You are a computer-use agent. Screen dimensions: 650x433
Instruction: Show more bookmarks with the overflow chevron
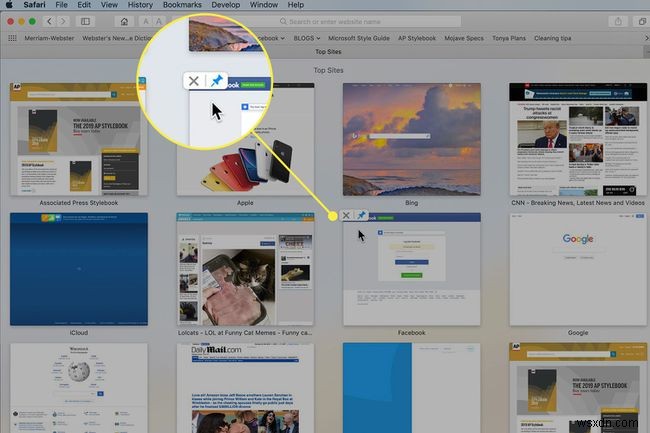646,38
